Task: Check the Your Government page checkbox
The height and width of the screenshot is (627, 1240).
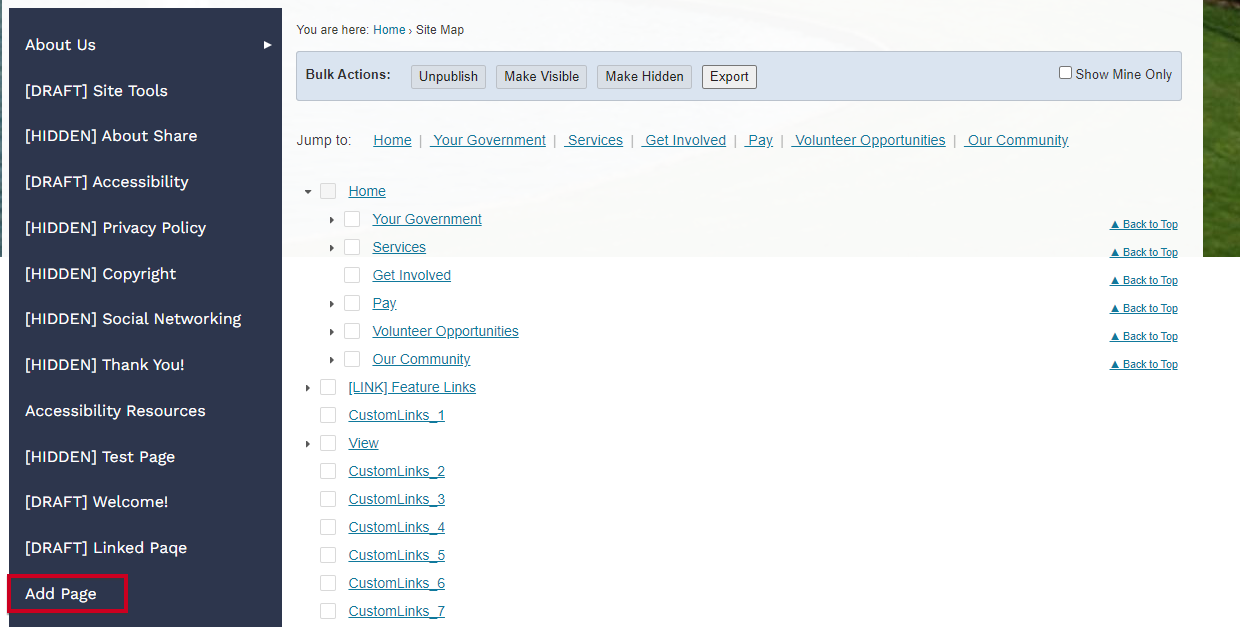Action: (x=352, y=219)
